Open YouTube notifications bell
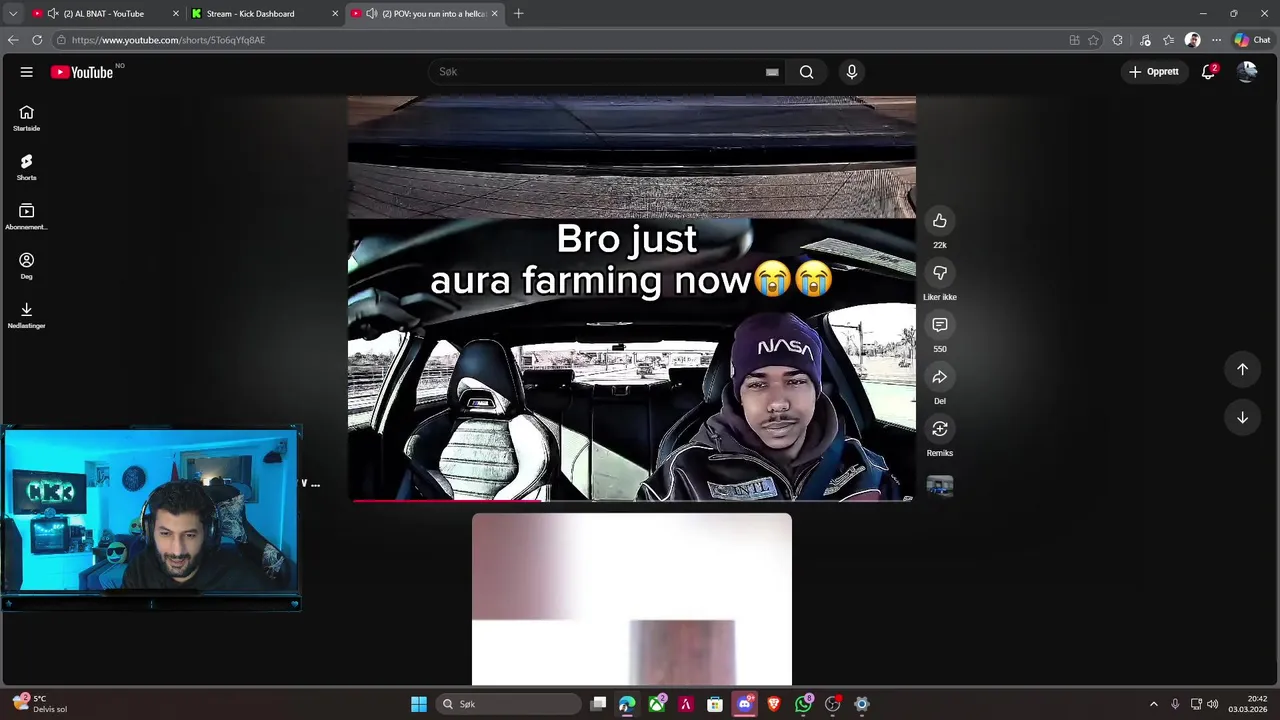The width and height of the screenshot is (1280, 720). coord(1208,72)
